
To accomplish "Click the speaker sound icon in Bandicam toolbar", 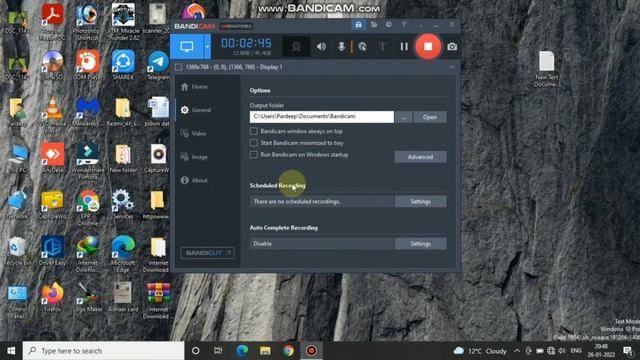I will pyautogui.click(x=321, y=47).
